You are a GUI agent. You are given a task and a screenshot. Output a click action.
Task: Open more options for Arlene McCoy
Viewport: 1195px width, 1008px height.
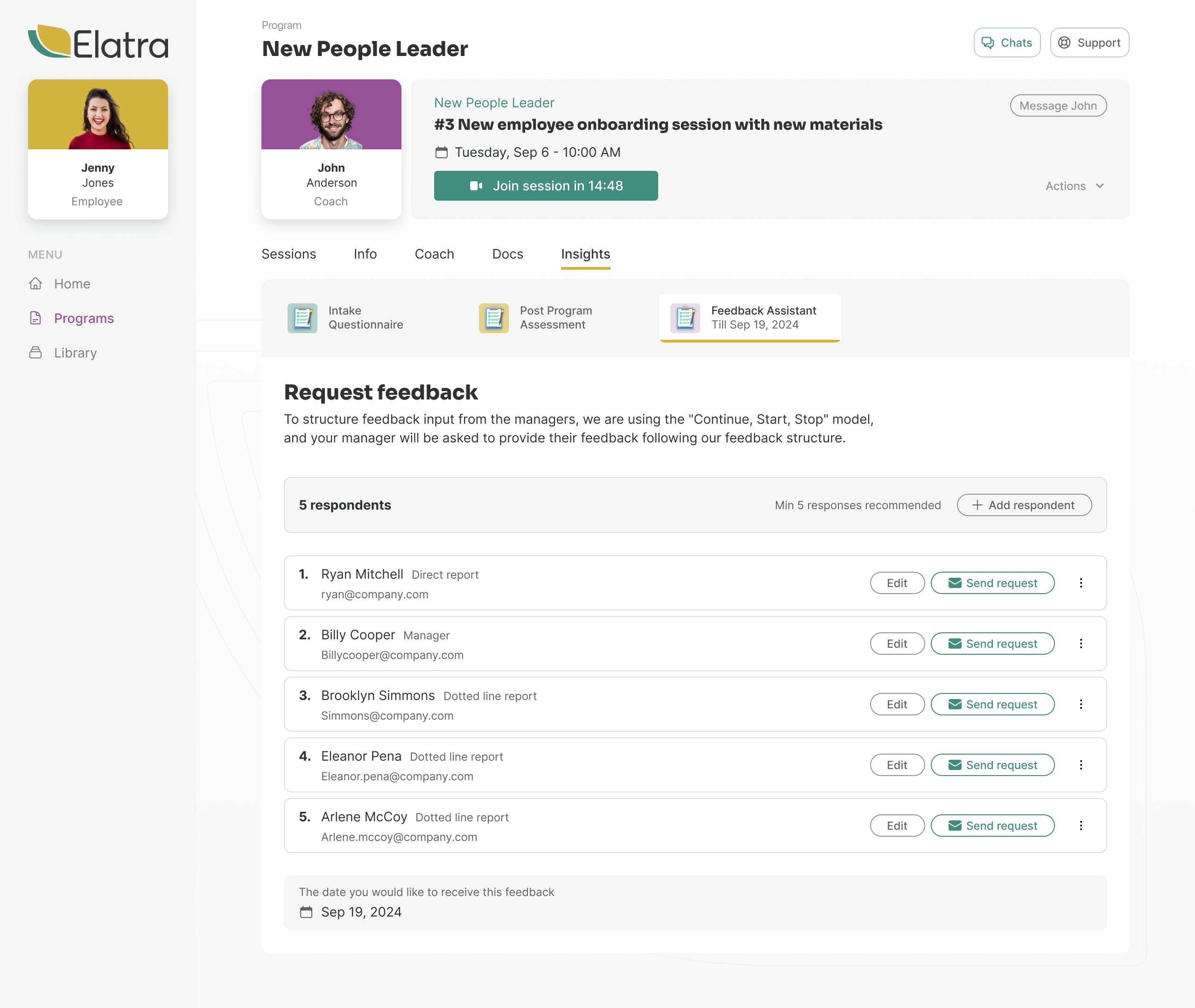pos(1081,826)
